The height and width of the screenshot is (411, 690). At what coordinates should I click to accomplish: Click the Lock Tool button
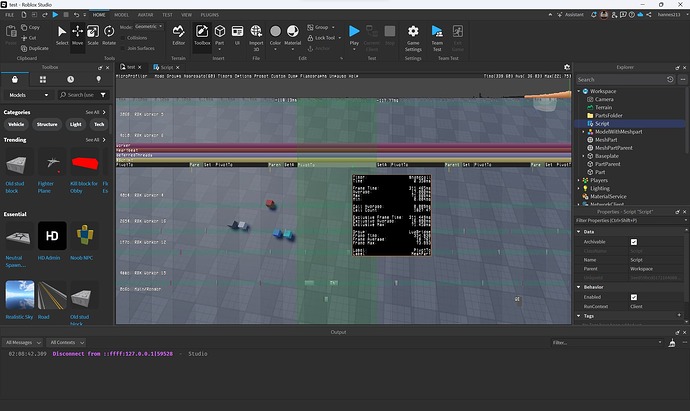[324, 38]
